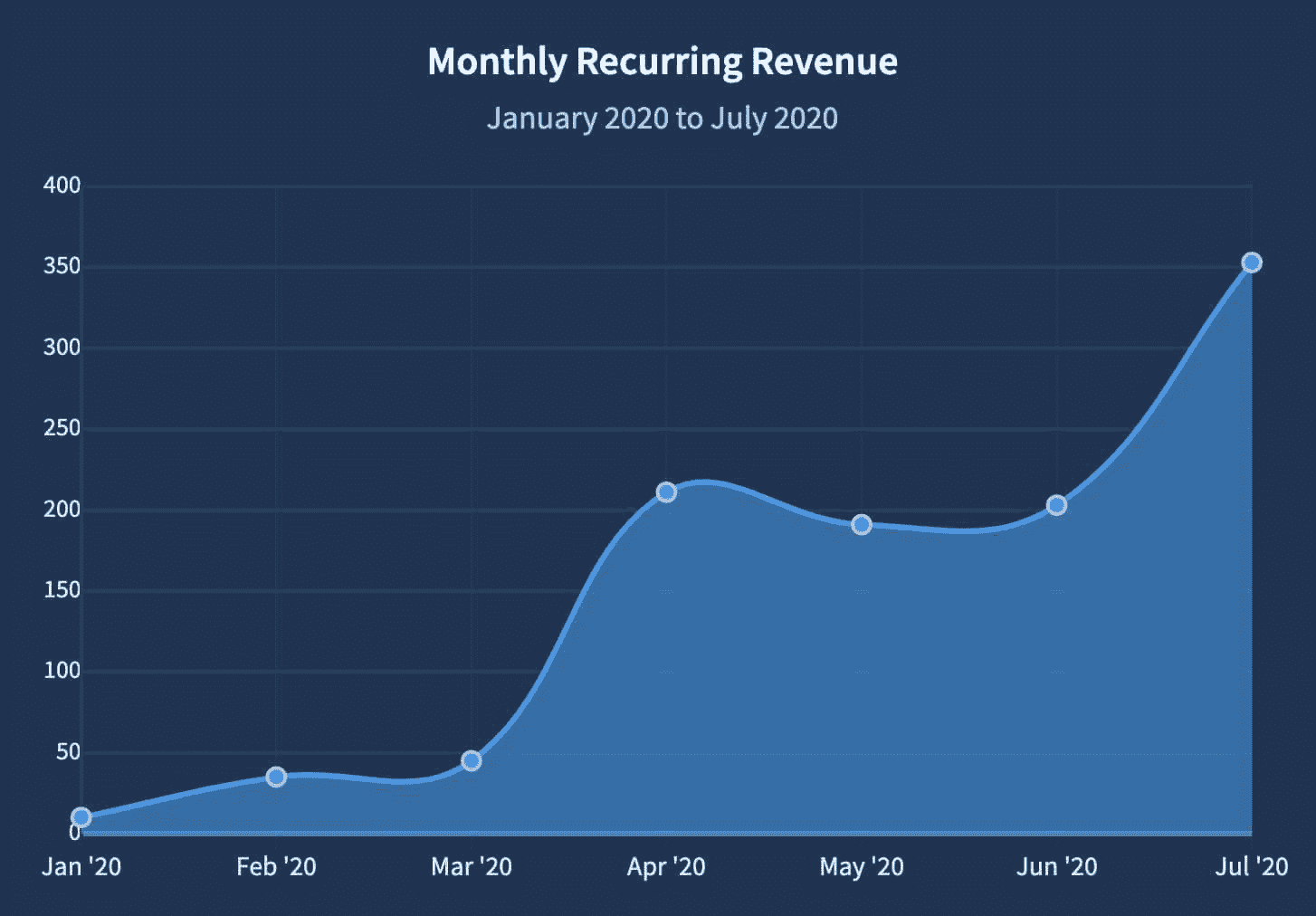Click the "Mar '20" x-axis label
The image size is (1316, 916).
[x=472, y=866]
